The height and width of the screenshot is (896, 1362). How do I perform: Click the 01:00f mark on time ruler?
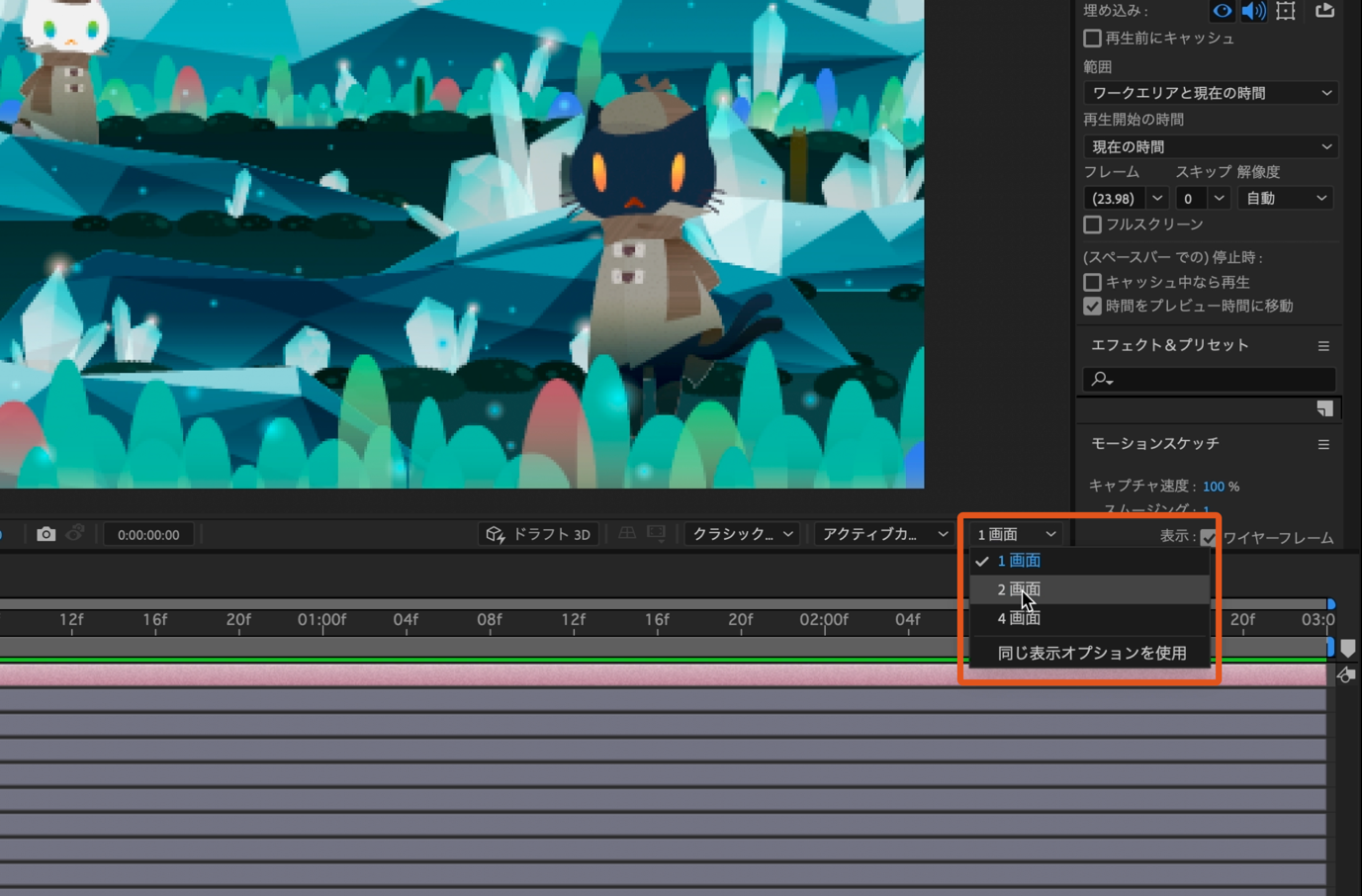point(322,620)
